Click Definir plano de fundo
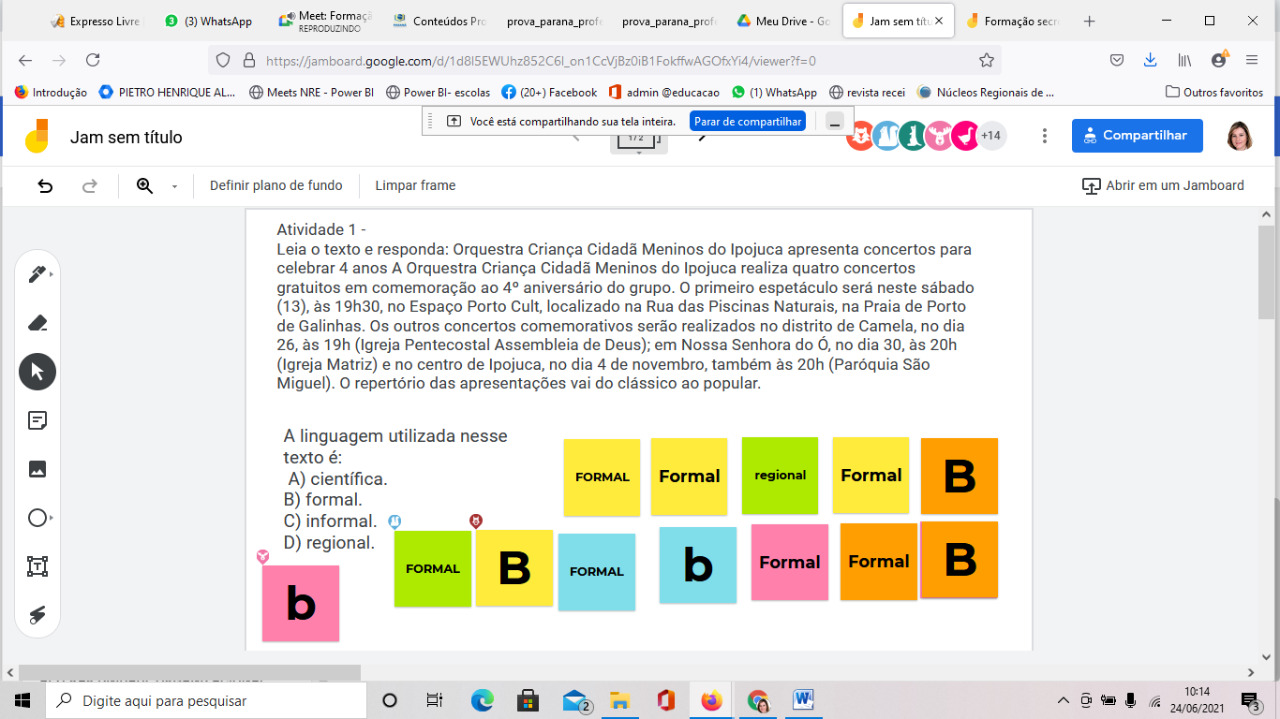Image resolution: width=1280 pixels, height=719 pixels. coord(276,185)
